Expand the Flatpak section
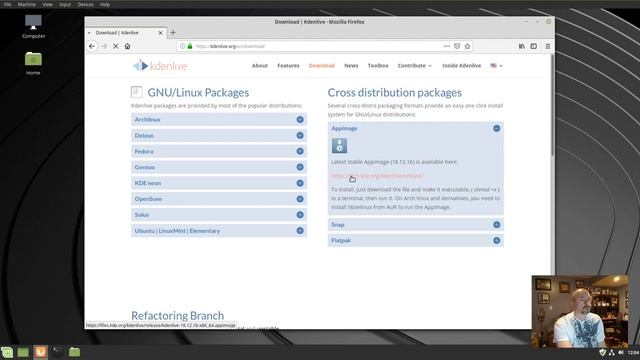Viewport: 640px width, 360px height. tap(416, 240)
